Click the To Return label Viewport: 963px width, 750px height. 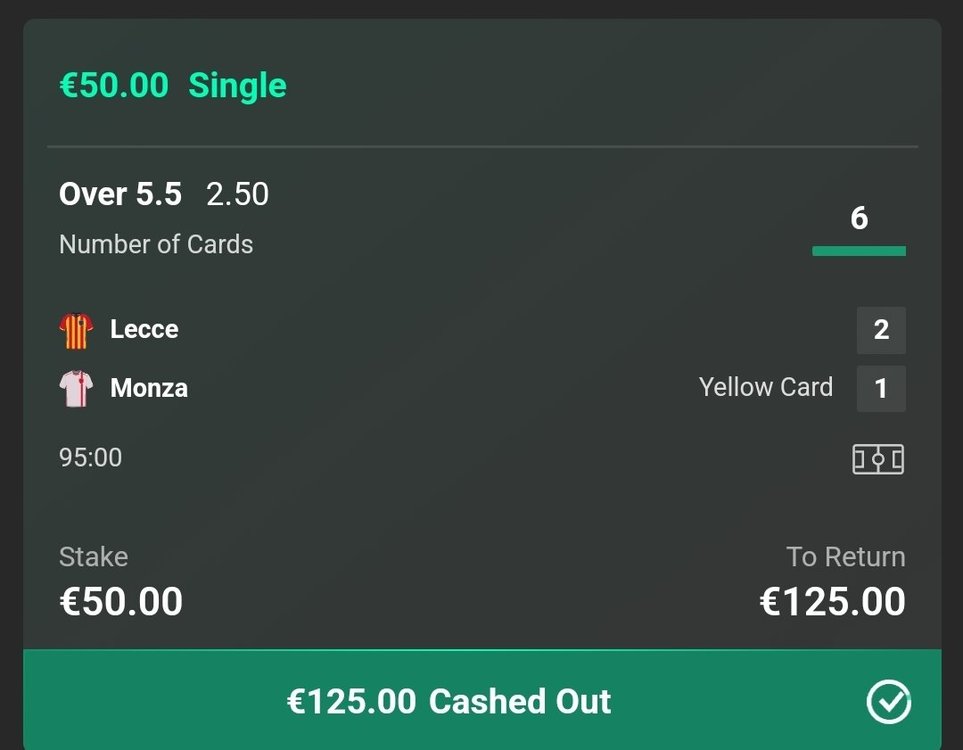[846, 557]
